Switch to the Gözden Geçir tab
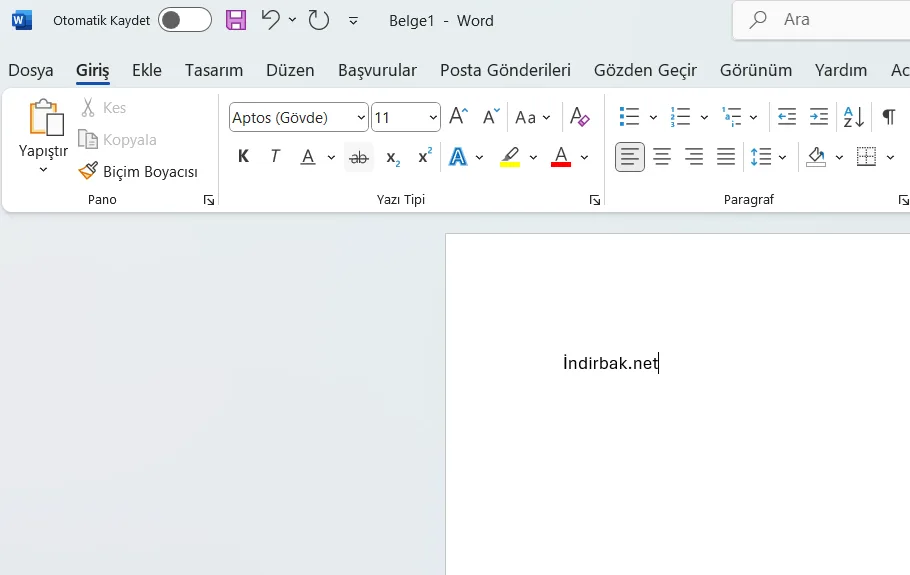 pyautogui.click(x=645, y=70)
